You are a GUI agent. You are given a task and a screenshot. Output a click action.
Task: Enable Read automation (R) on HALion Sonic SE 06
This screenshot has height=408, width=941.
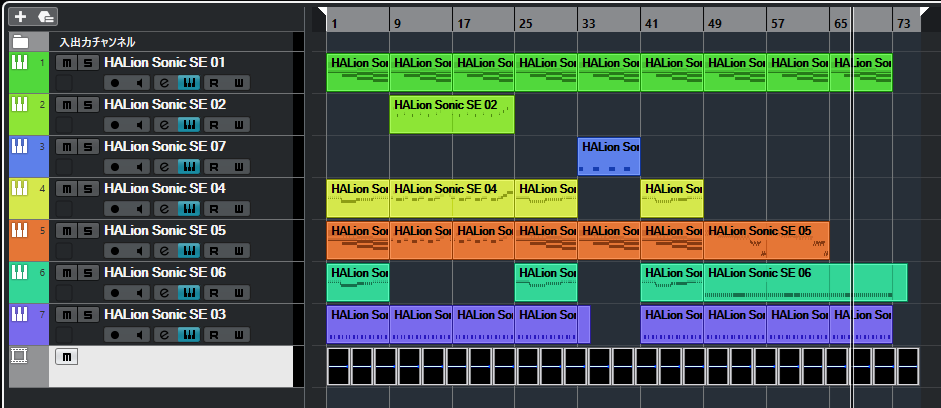click(214, 293)
